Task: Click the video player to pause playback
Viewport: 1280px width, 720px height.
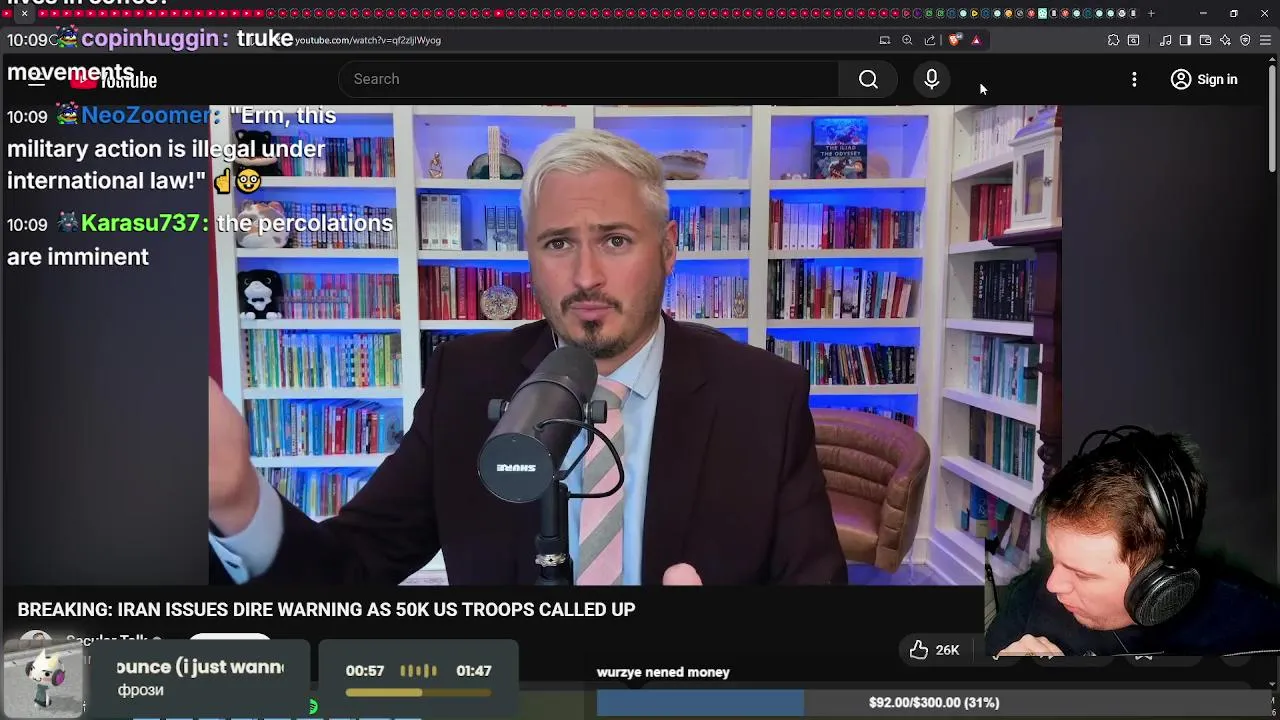Action: [634, 345]
